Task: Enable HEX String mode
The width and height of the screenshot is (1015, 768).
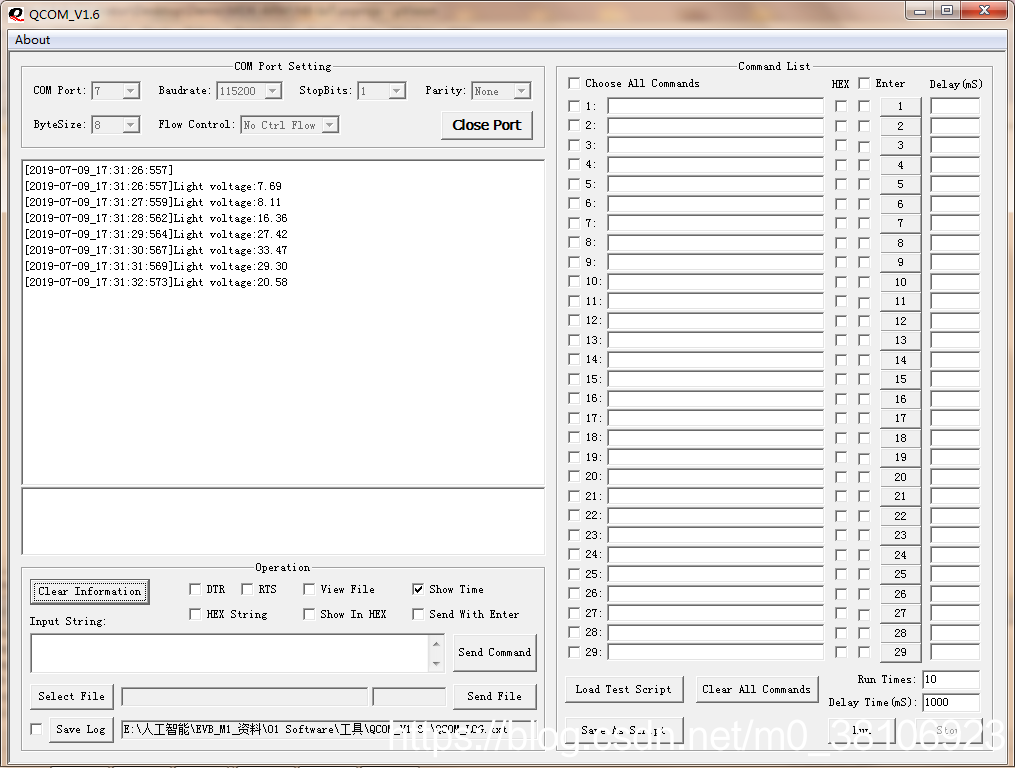Action: 193,614
